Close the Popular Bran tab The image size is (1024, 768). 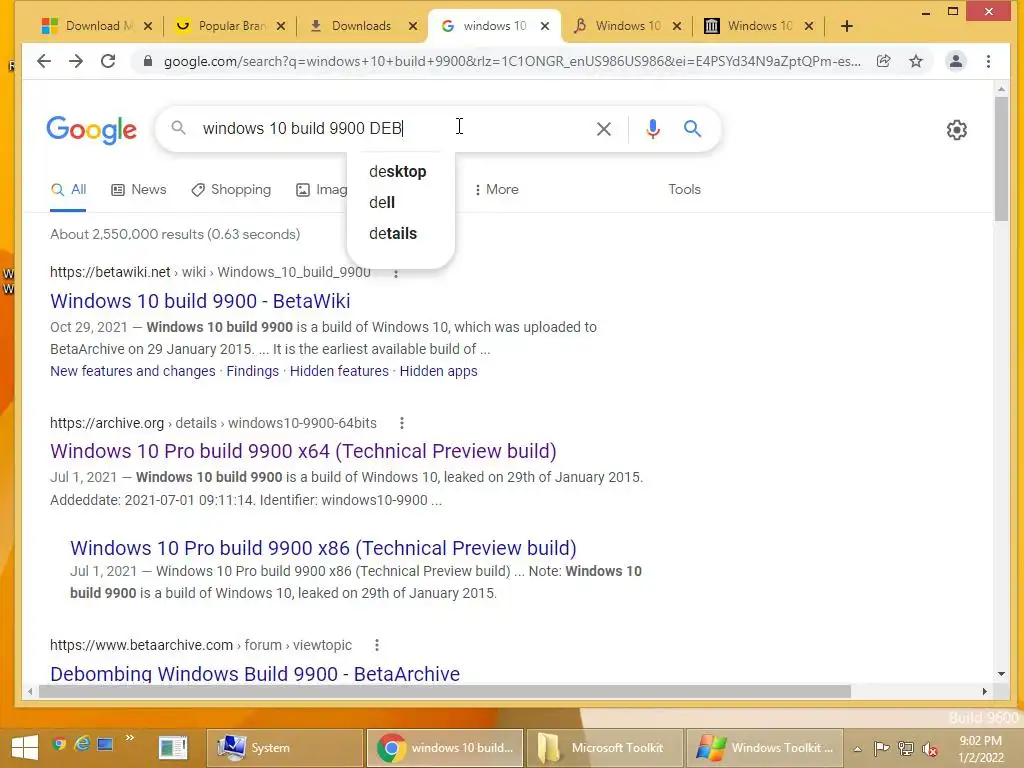281,26
